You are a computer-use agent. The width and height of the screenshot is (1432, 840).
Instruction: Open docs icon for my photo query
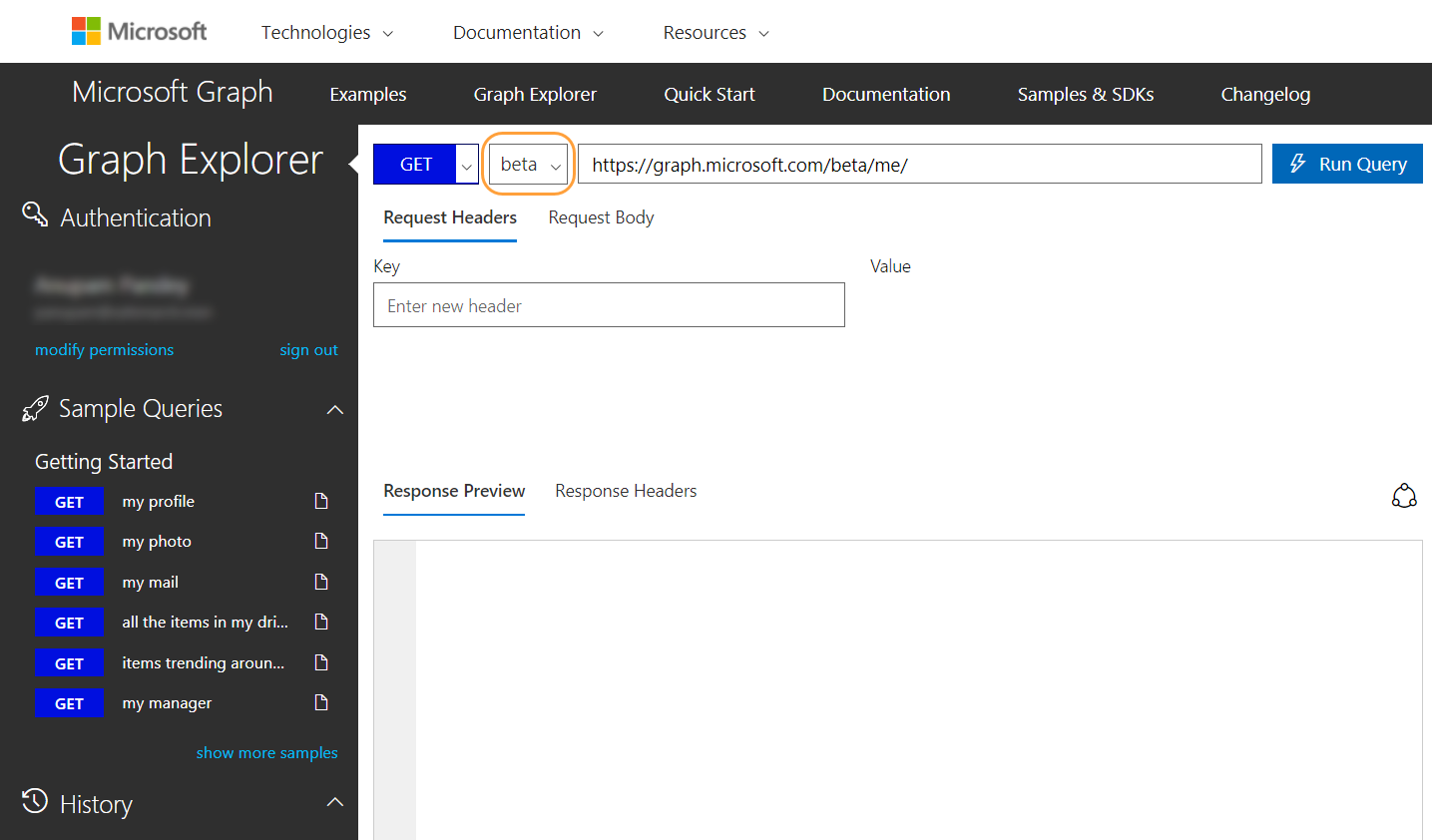click(321, 541)
